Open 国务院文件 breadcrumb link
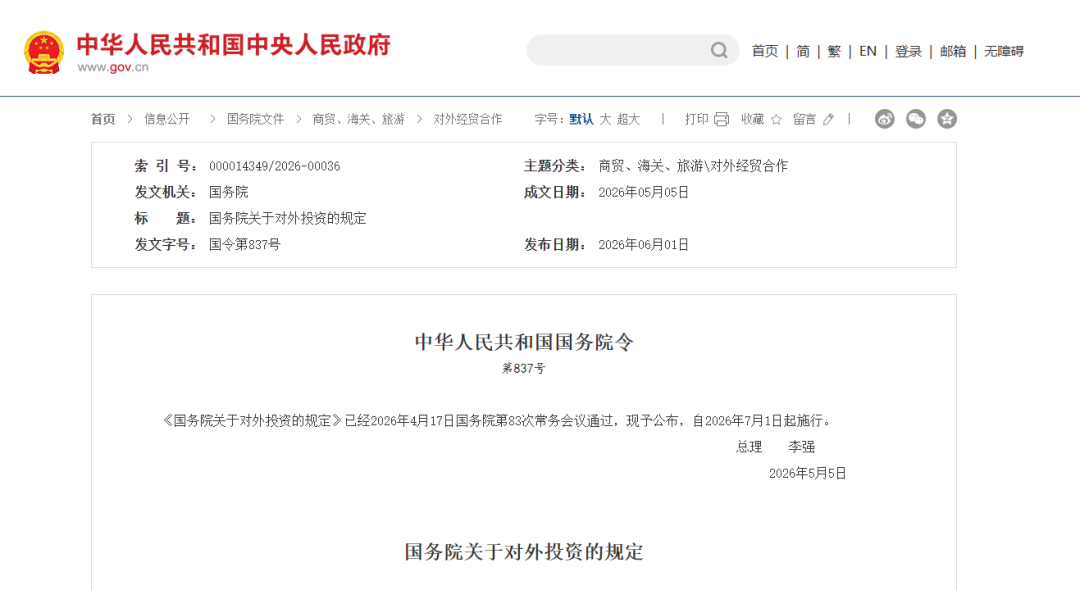The width and height of the screenshot is (1080, 590). click(256, 119)
